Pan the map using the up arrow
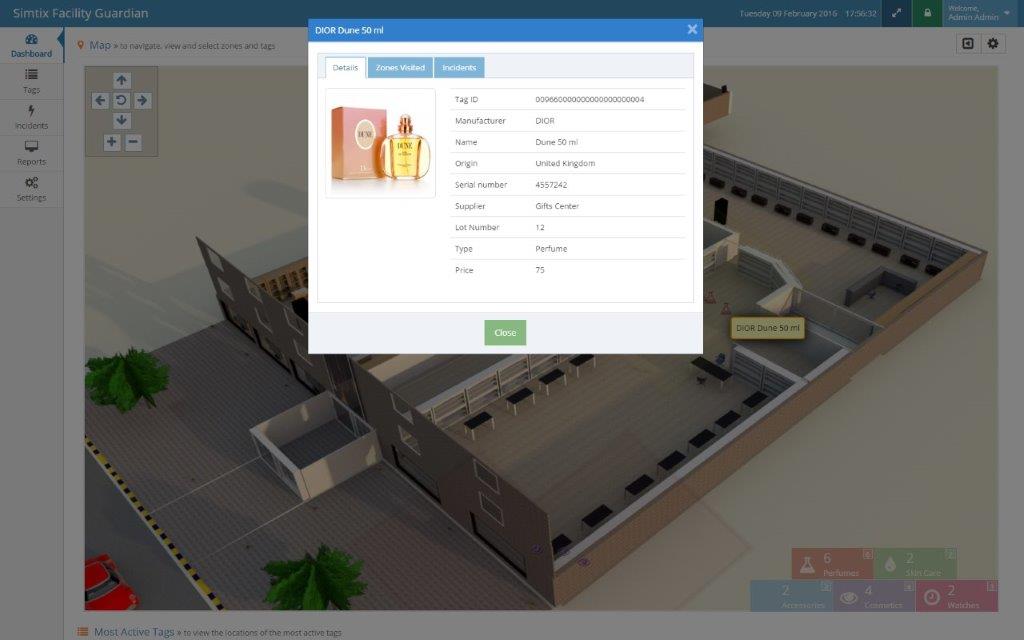This screenshot has width=1024, height=640. click(x=121, y=79)
